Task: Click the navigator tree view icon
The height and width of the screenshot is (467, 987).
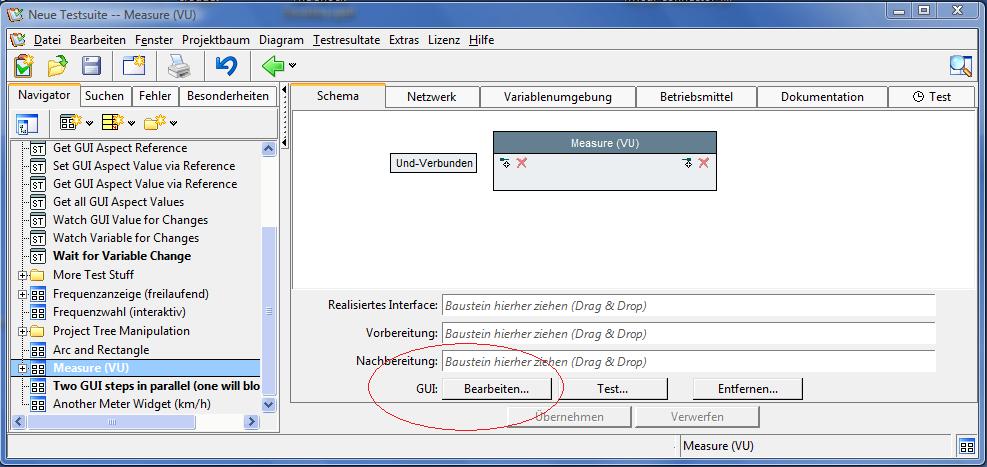Action: point(27,124)
